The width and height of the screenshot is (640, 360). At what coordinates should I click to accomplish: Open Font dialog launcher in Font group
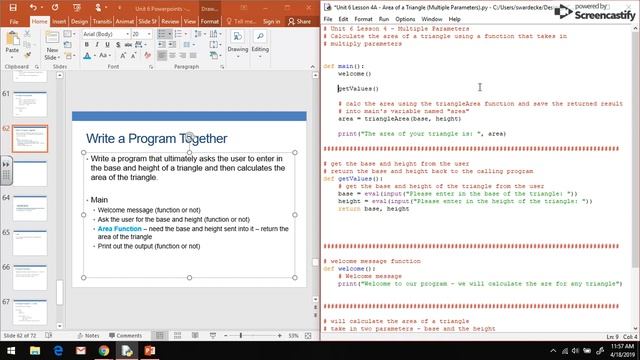coord(151,67)
